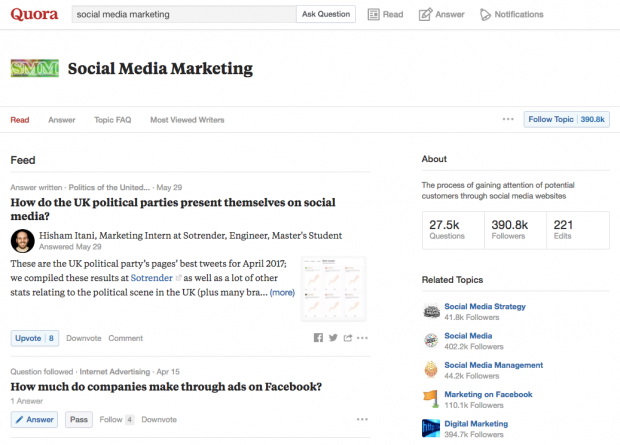Open the answer's chart thumbnail image
This screenshot has width=620, height=445.
click(x=334, y=289)
